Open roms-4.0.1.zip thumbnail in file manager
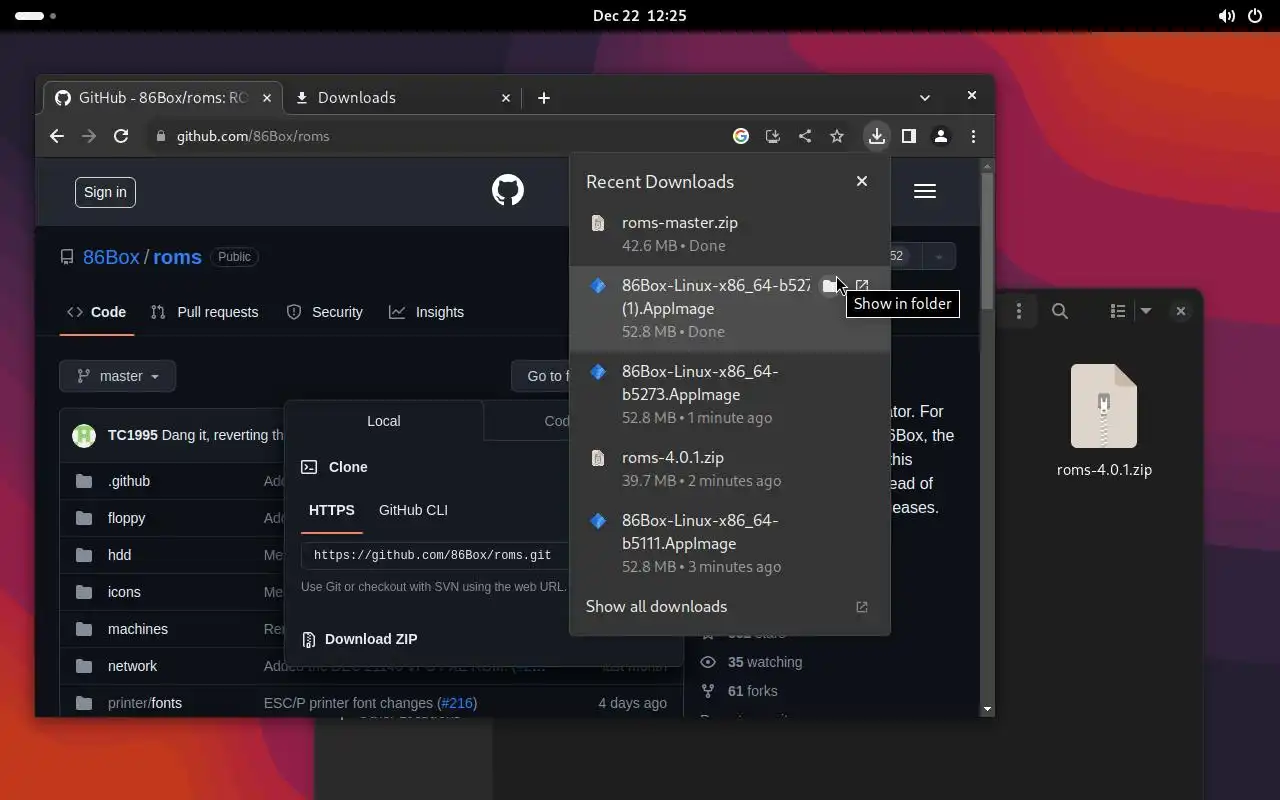Image resolution: width=1280 pixels, height=800 pixels. click(x=1104, y=406)
